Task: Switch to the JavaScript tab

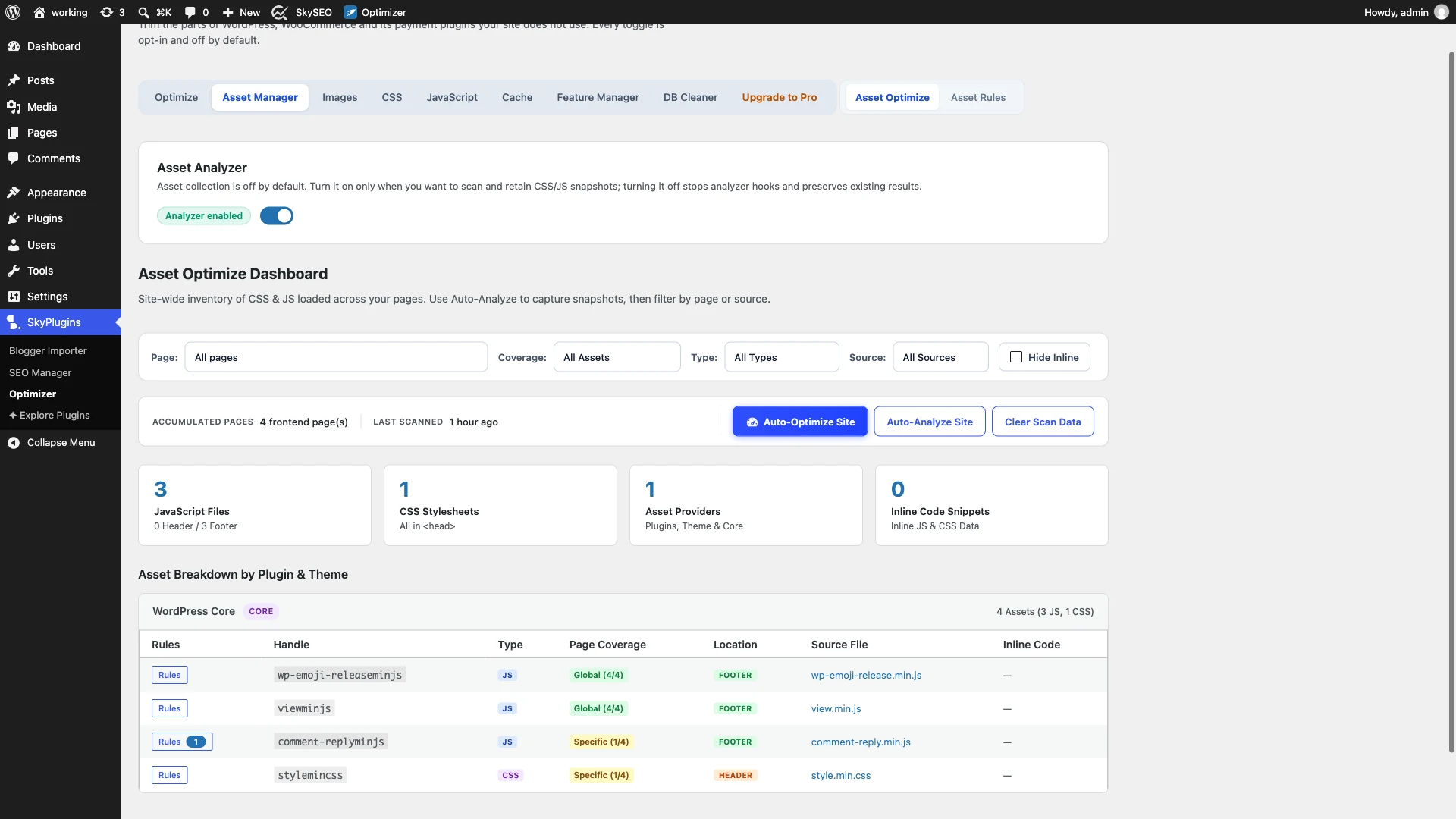Action: 452,97
